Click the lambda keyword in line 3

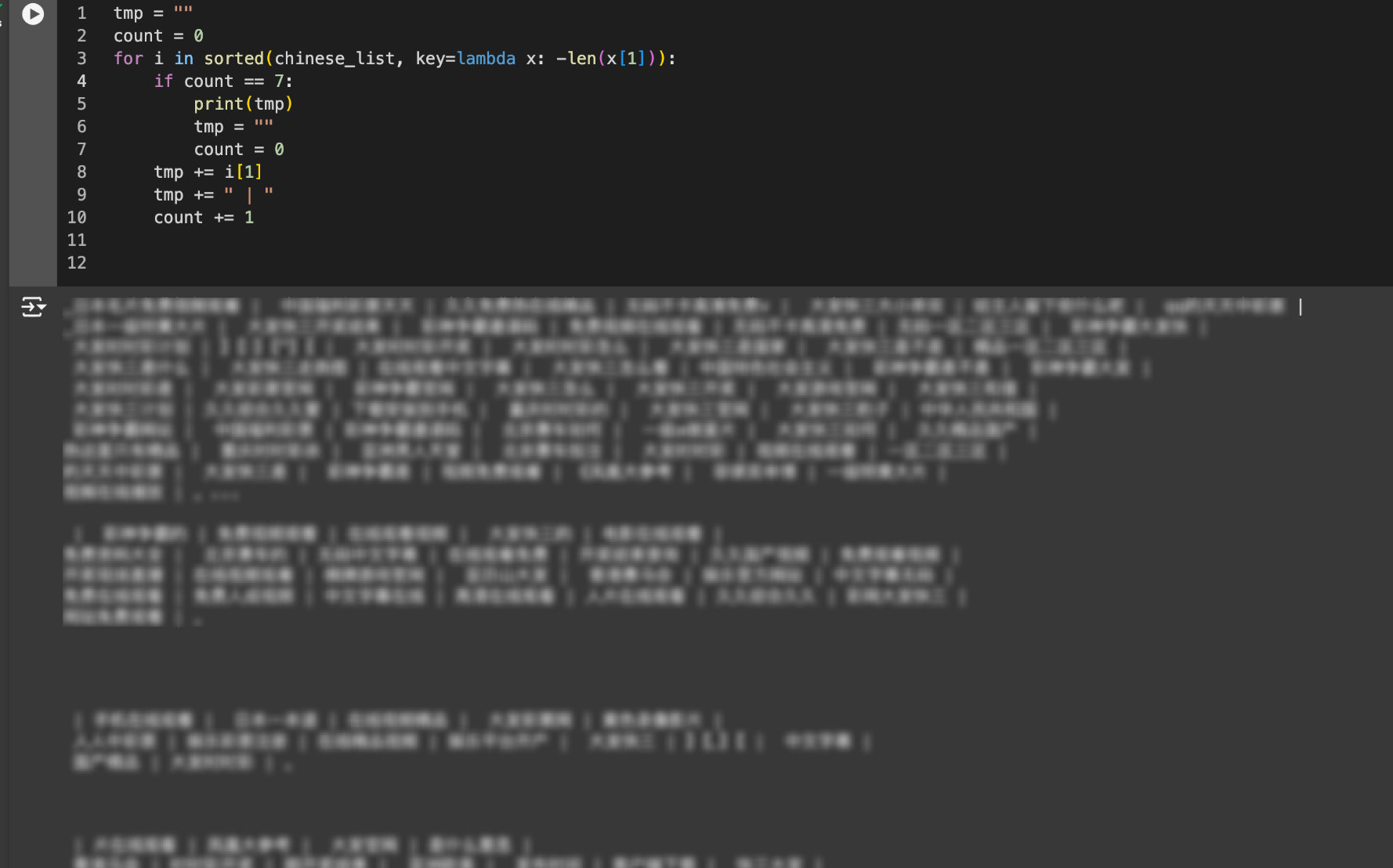pos(486,59)
